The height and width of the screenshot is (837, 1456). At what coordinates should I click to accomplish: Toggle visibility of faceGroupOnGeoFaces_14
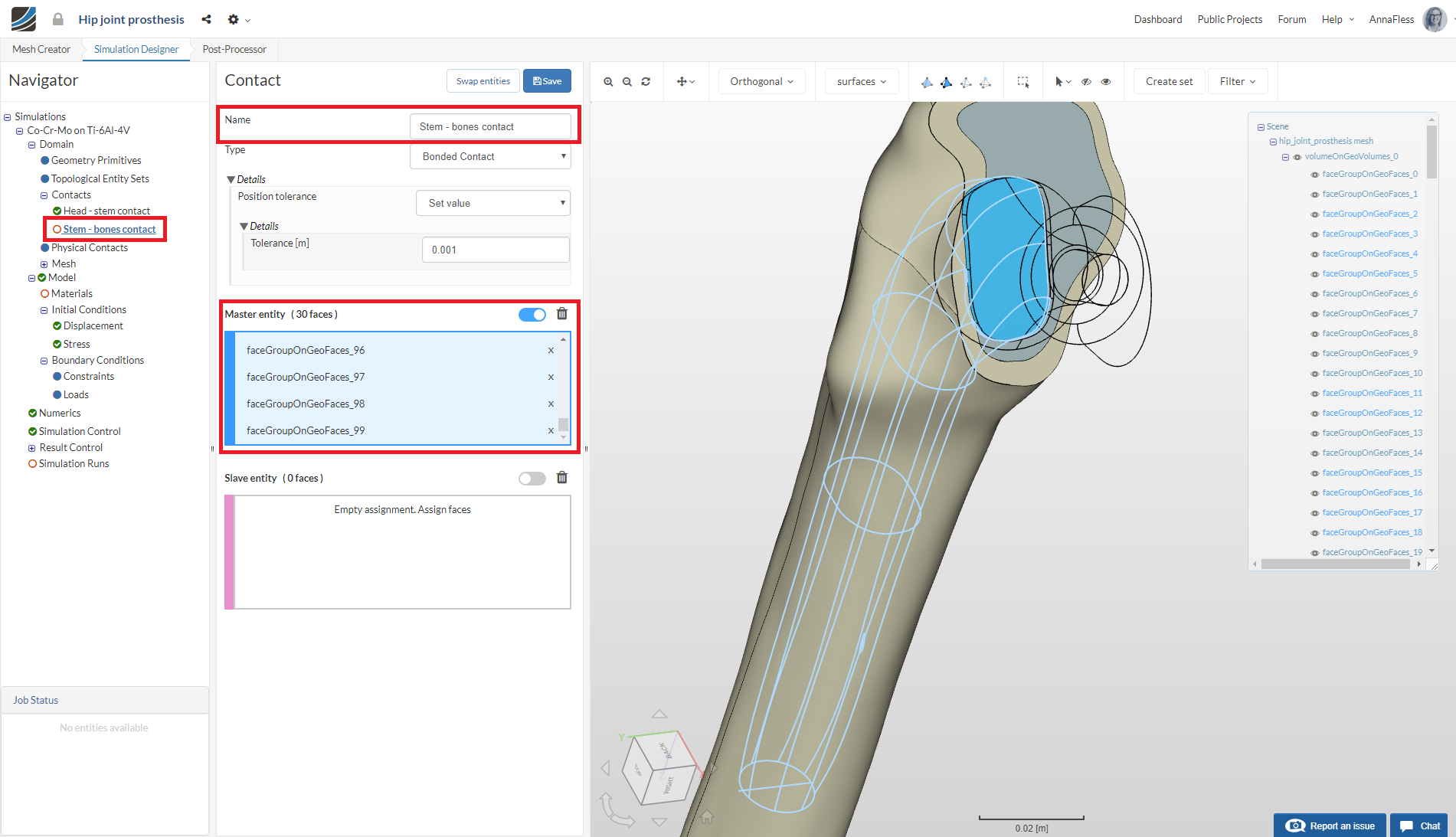1315,453
